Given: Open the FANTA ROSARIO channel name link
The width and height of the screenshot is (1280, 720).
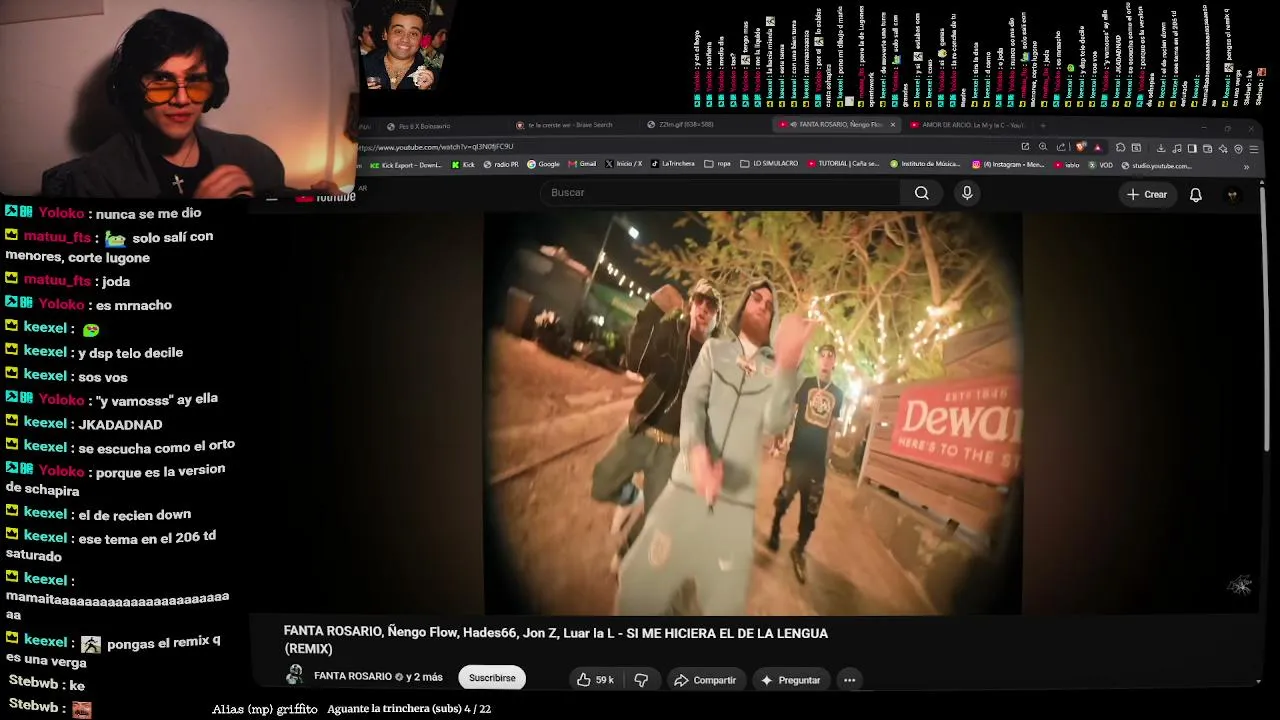Looking at the screenshot, I should (353, 677).
